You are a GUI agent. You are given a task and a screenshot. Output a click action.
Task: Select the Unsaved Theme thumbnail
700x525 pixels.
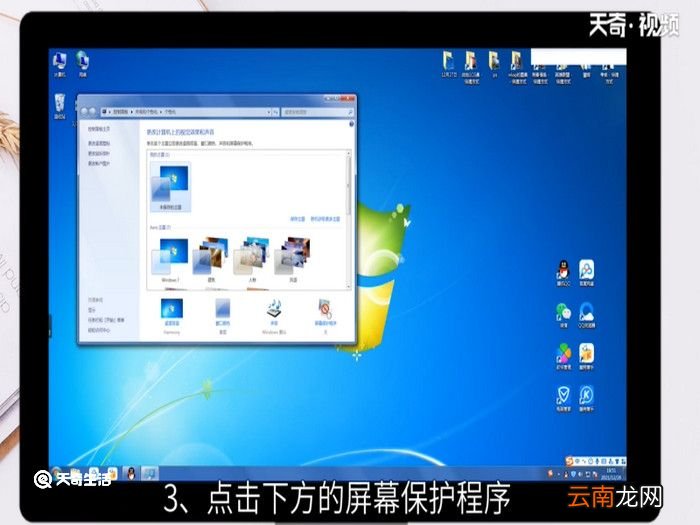click(171, 187)
